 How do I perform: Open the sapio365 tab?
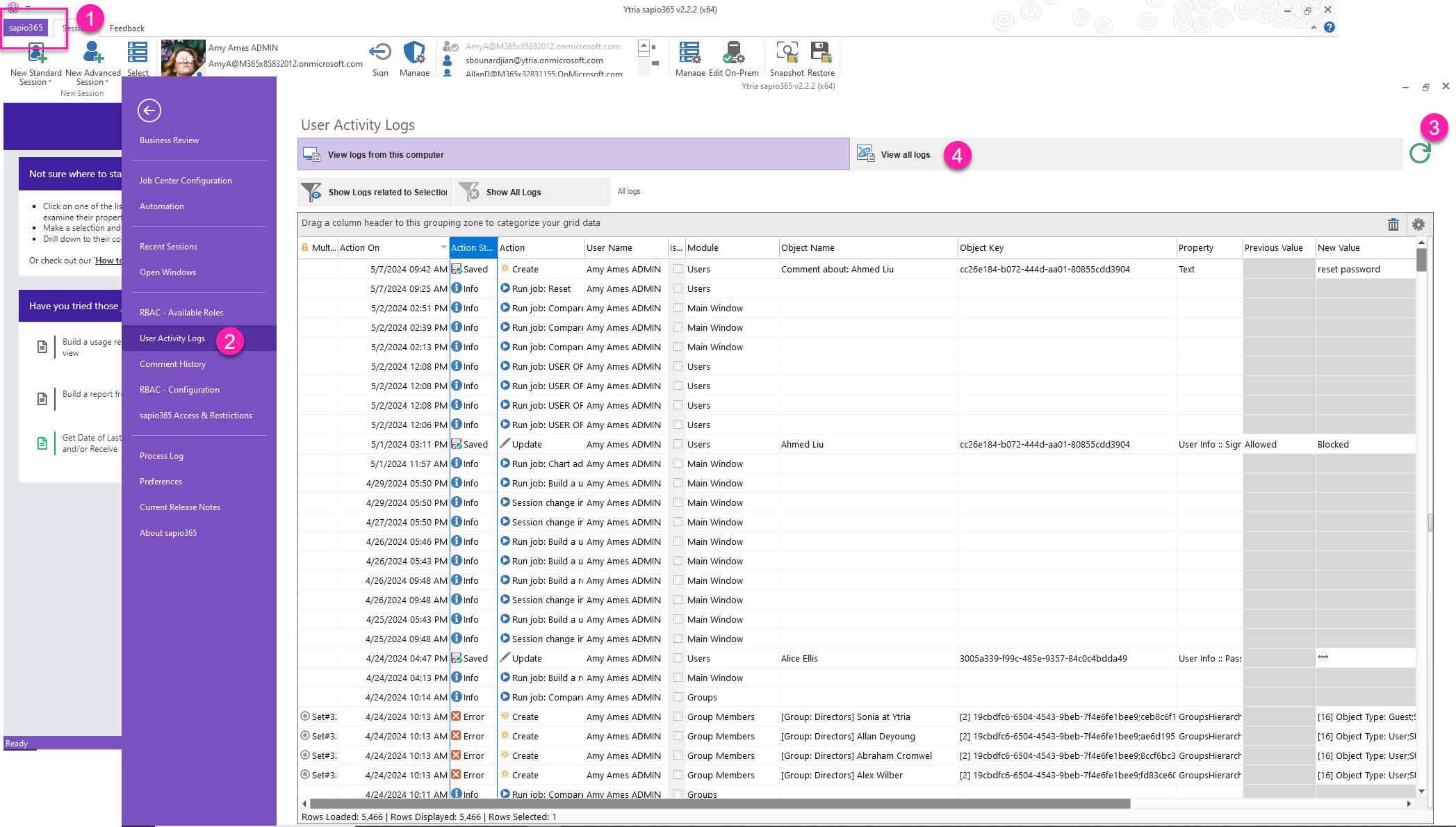(26, 27)
